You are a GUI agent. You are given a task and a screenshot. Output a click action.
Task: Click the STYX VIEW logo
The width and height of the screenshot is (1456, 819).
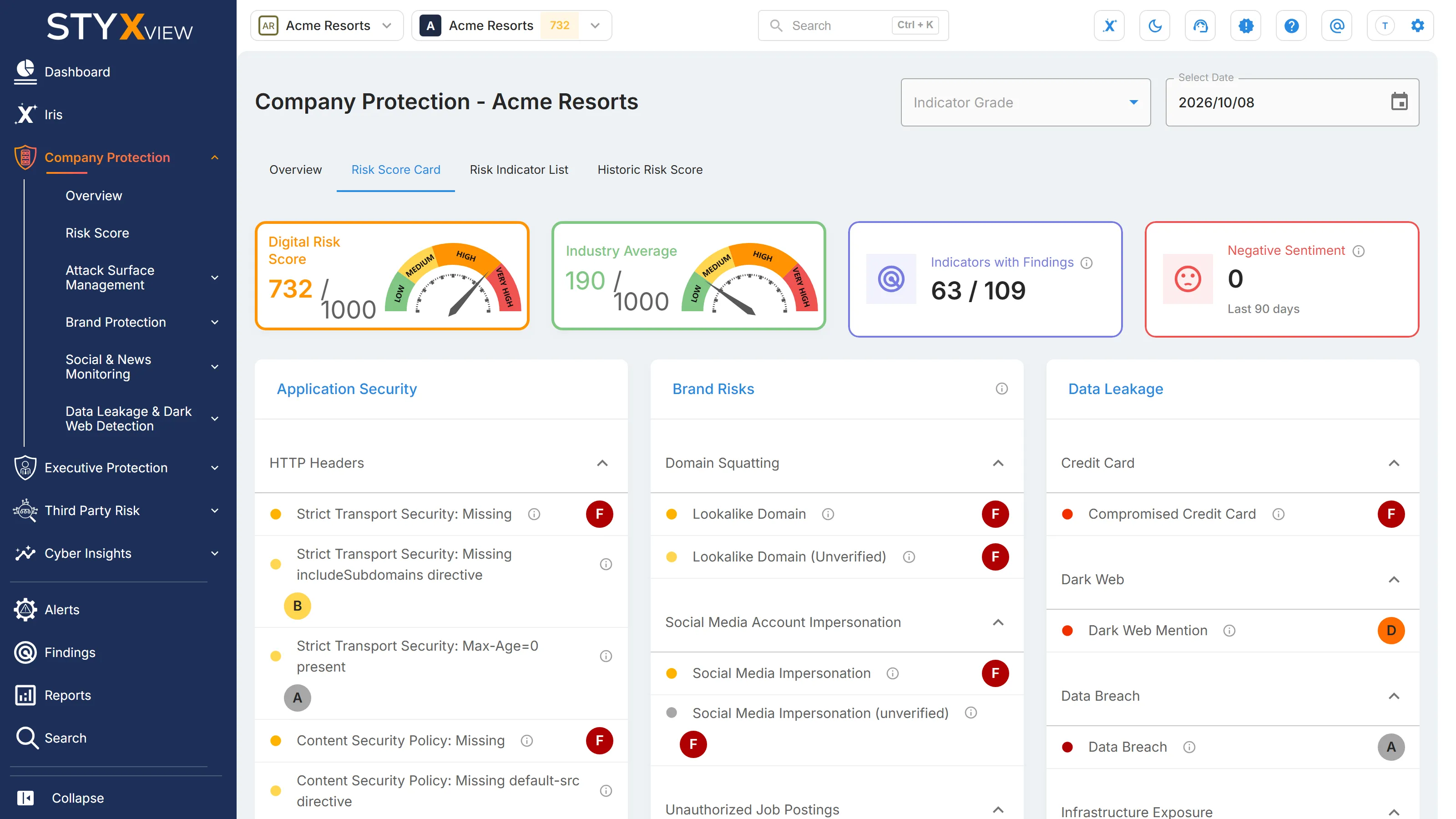pyautogui.click(x=119, y=26)
